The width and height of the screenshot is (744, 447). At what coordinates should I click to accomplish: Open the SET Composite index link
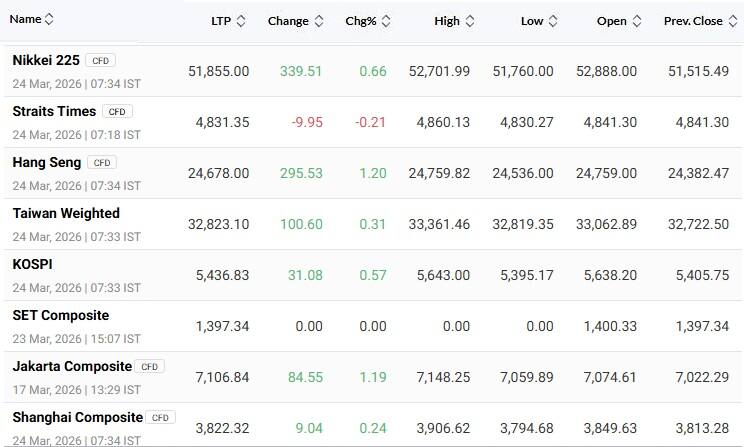tap(61, 315)
